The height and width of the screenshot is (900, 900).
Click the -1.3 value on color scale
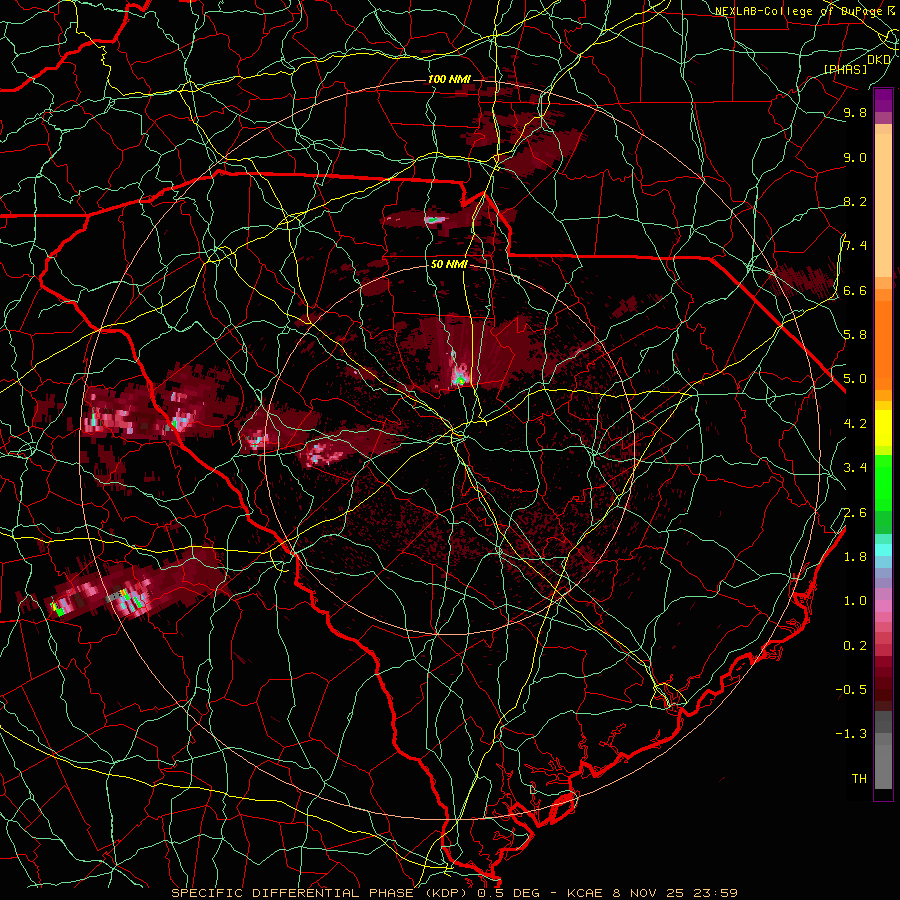(x=851, y=734)
